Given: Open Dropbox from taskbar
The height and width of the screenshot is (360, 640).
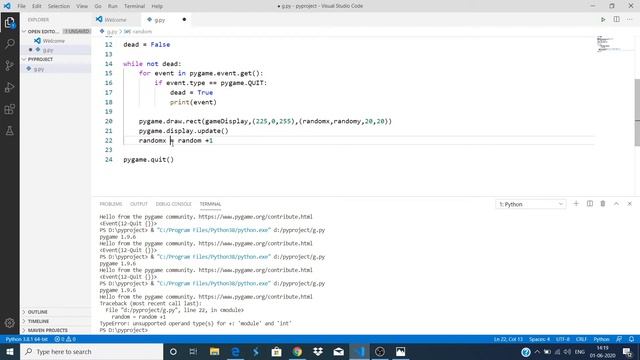Looking at the screenshot, I should [x=318, y=351].
